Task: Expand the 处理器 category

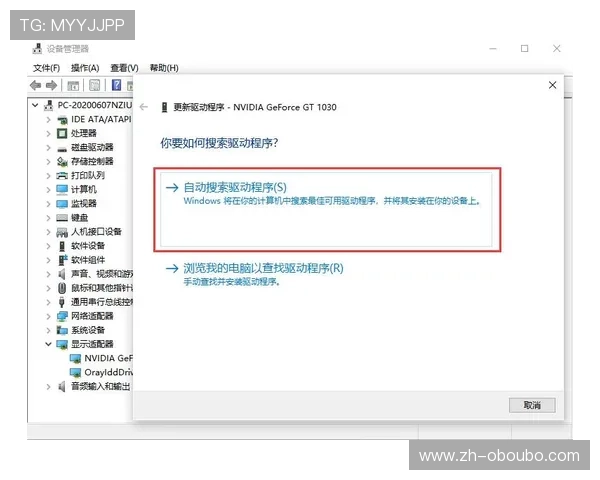Action: point(48,133)
